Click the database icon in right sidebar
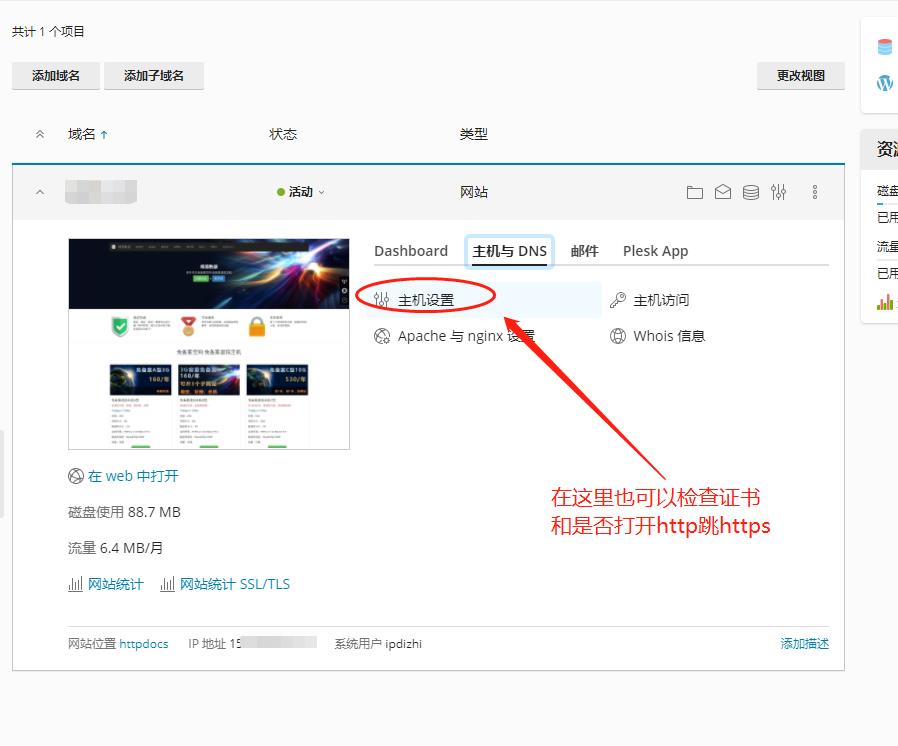 (885, 47)
